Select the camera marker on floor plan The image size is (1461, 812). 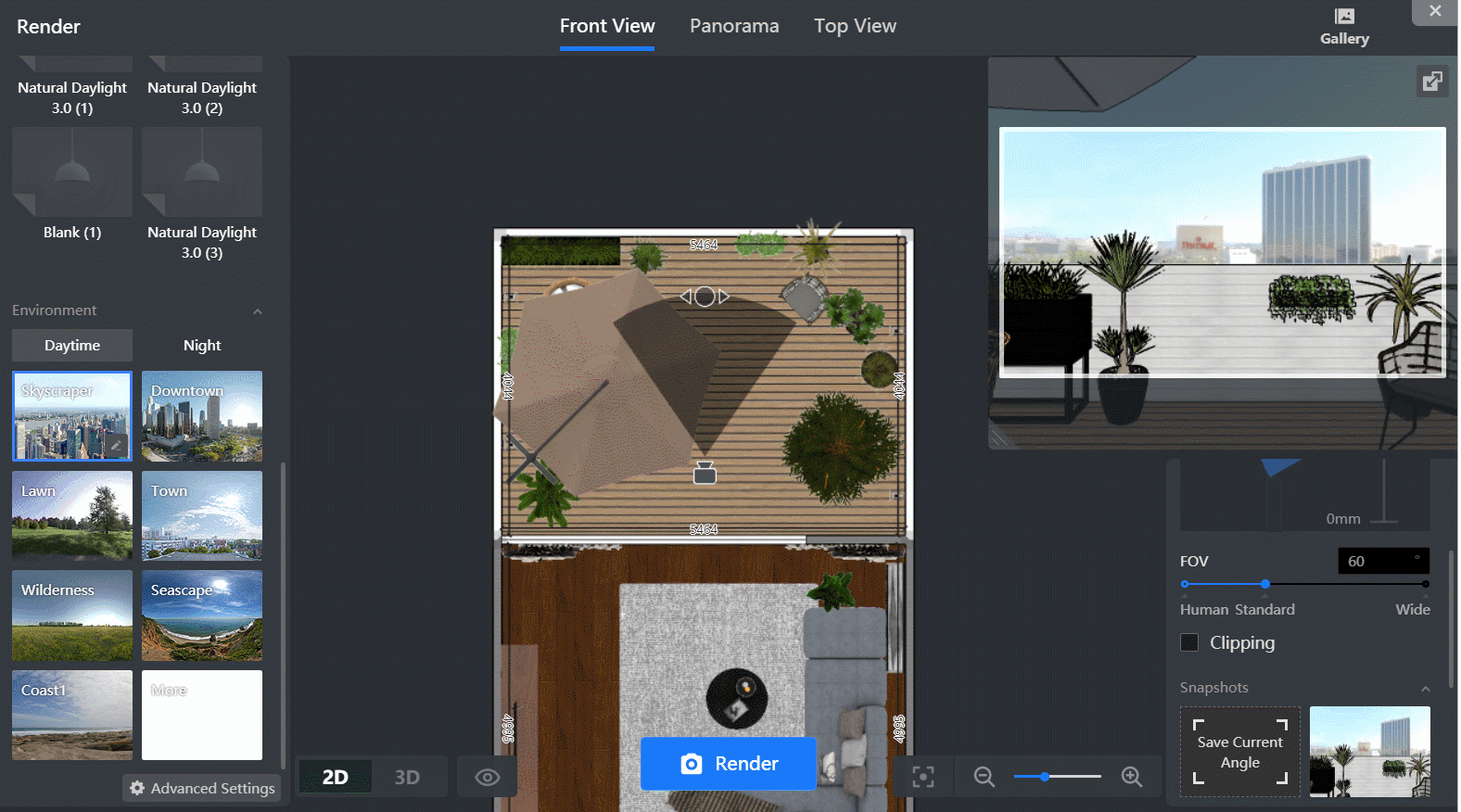tap(705, 473)
